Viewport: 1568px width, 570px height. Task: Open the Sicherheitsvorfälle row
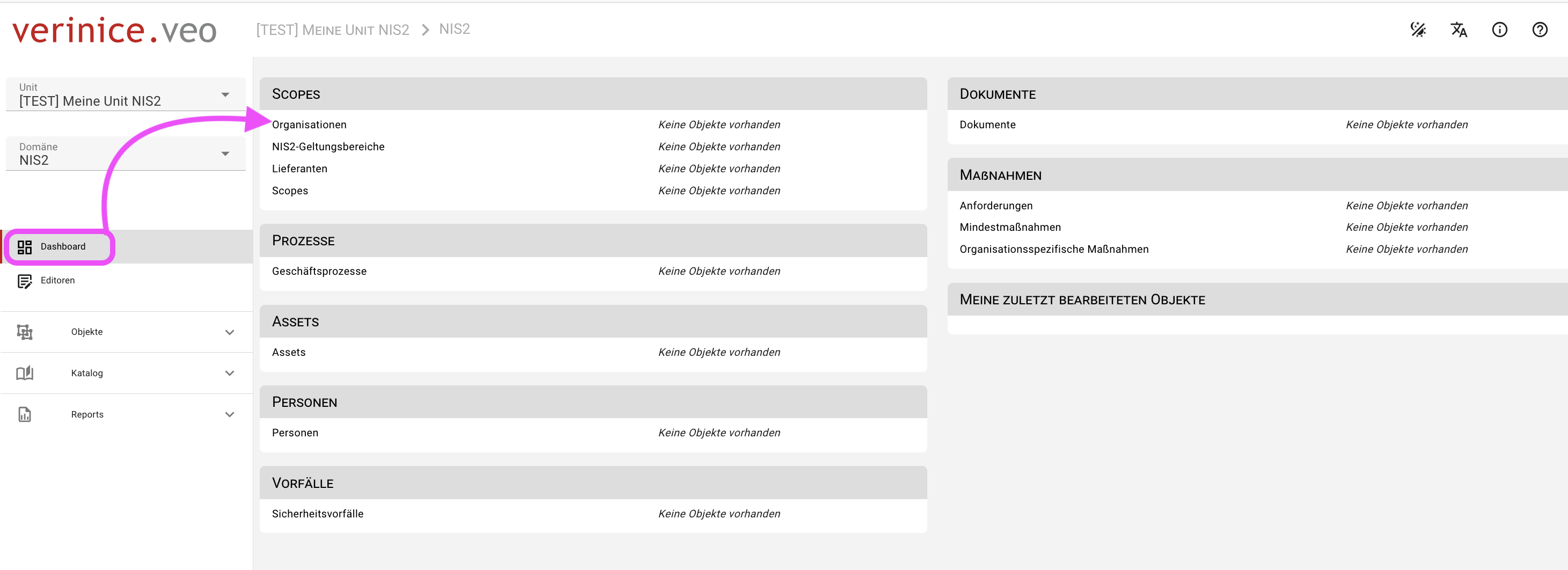pyautogui.click(x=318, y=514)
